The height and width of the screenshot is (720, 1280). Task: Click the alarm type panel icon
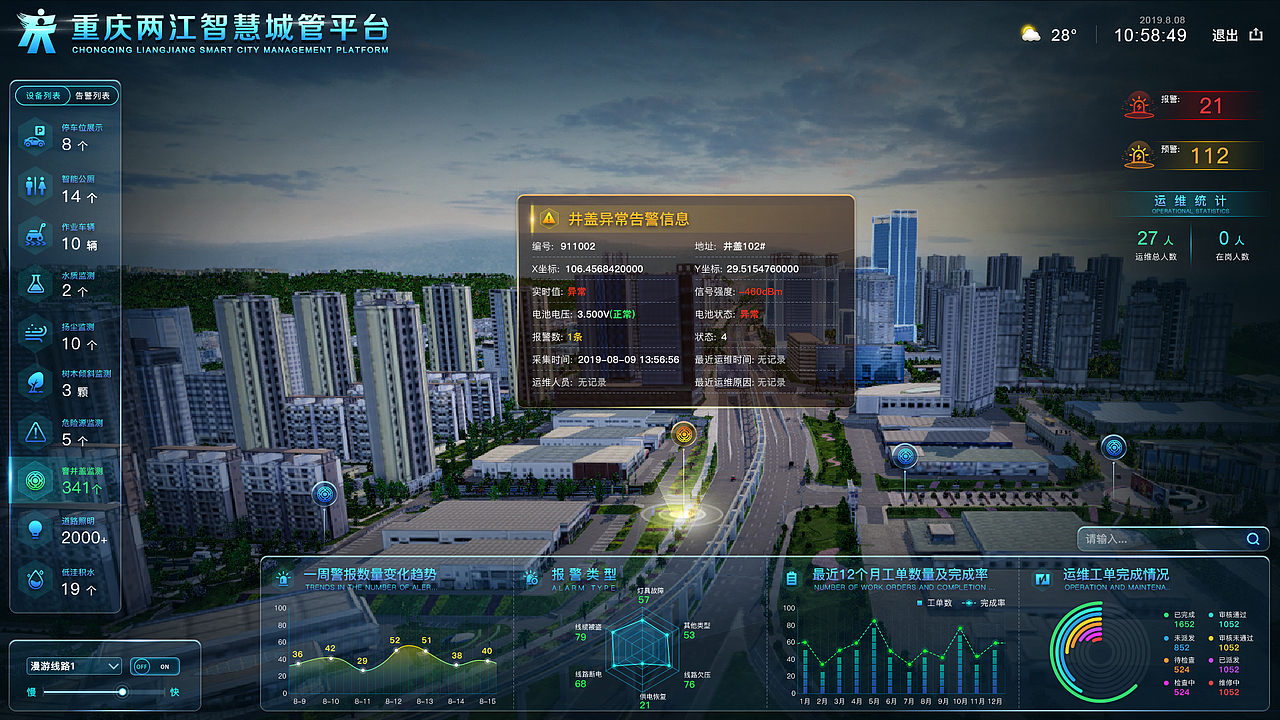click(x=532, y=577)
